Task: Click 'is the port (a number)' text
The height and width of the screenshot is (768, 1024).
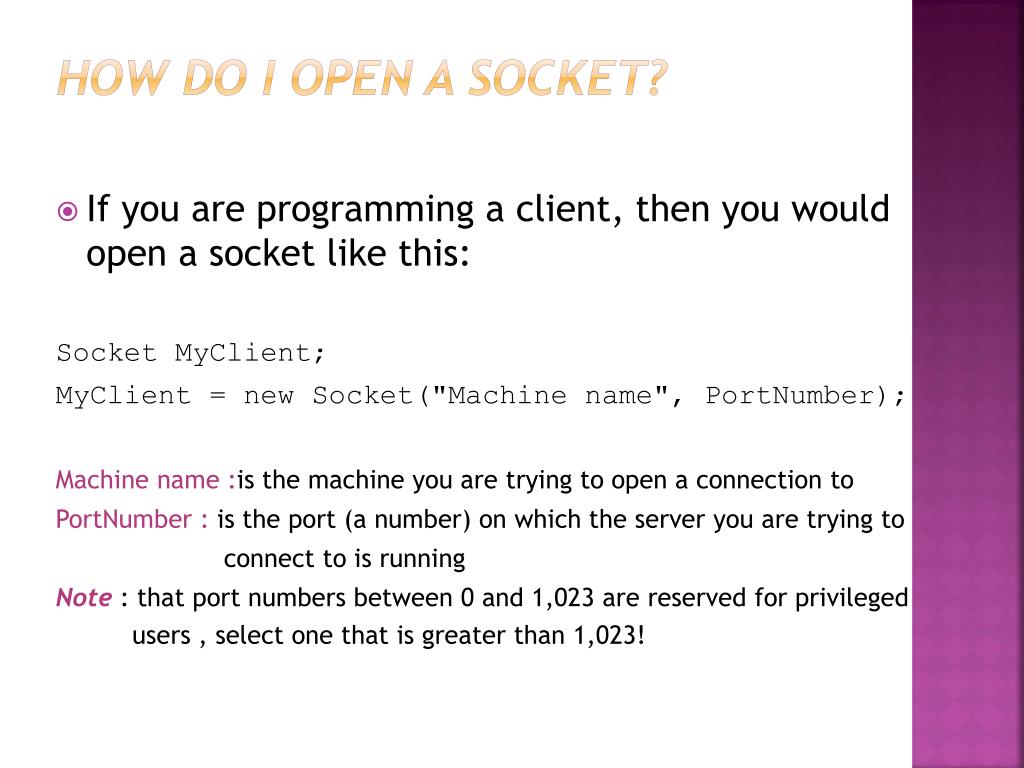Action: [x=344, y=519]
